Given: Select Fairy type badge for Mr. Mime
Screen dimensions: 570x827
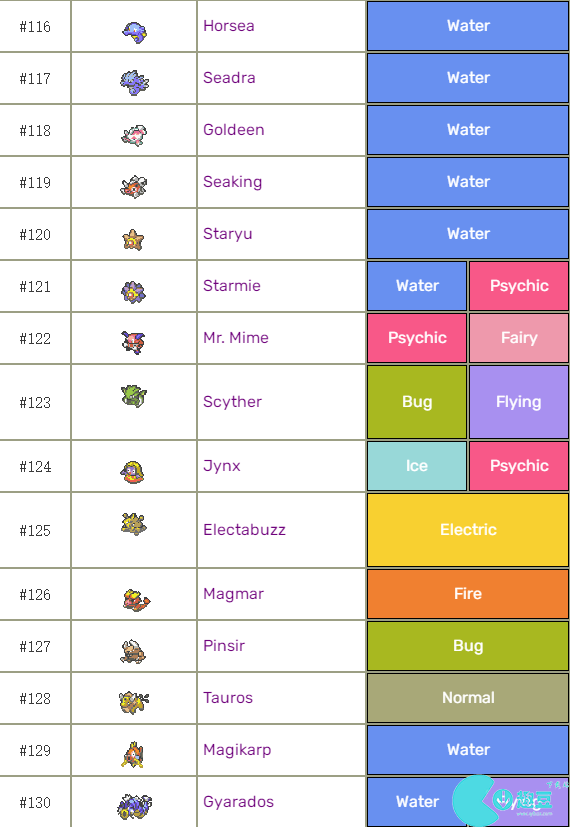Looking at the screenshot, I should point(519,338).
